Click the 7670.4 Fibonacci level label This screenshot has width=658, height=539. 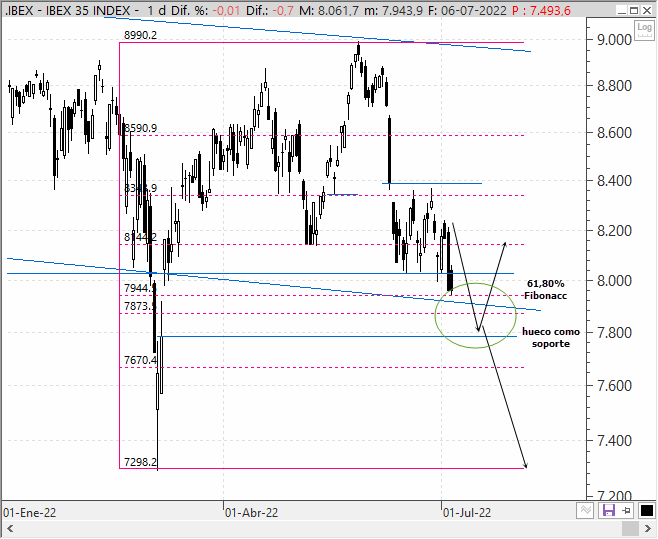click(141, 360)
